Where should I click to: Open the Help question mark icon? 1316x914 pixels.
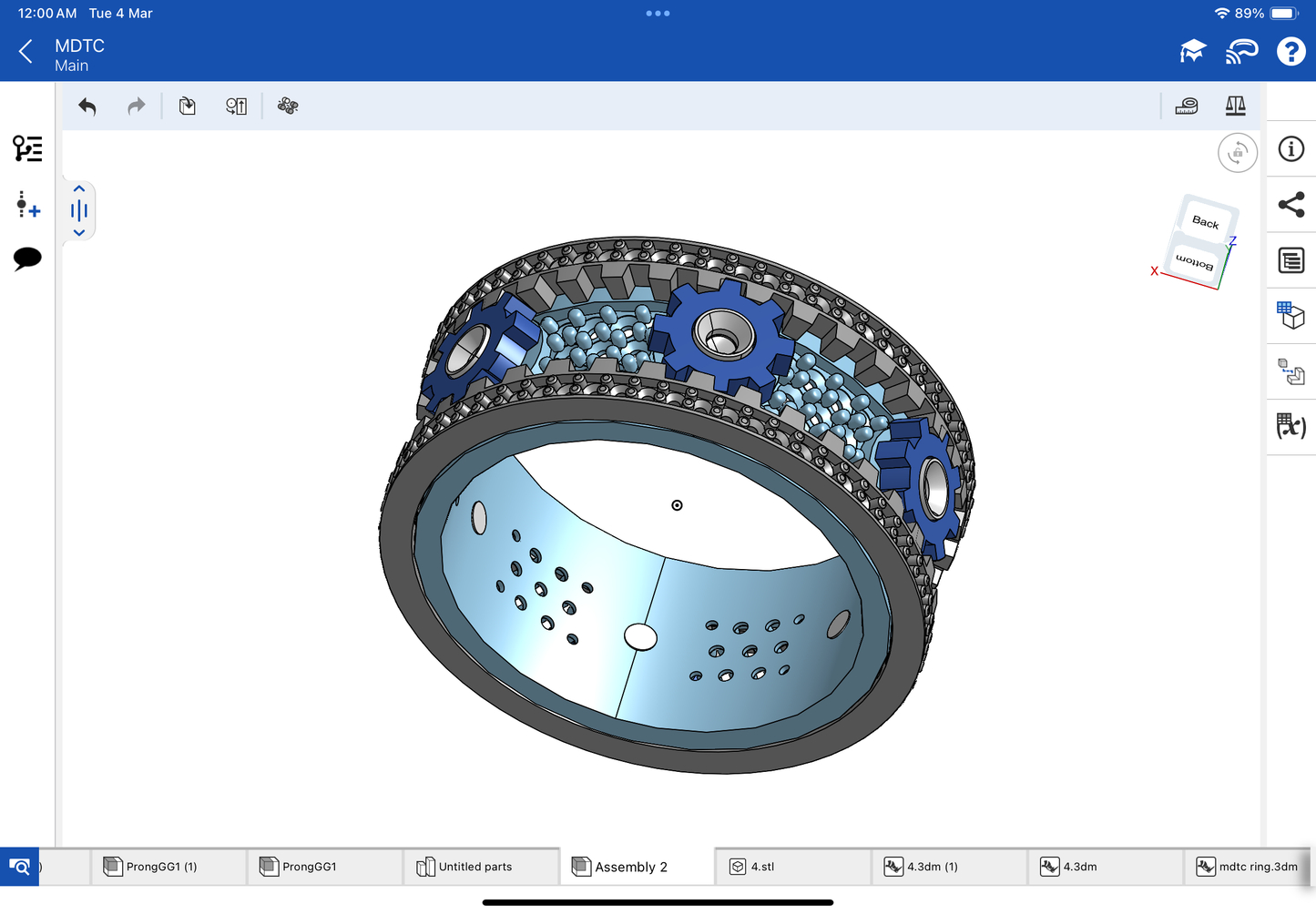pos(1290,52)
